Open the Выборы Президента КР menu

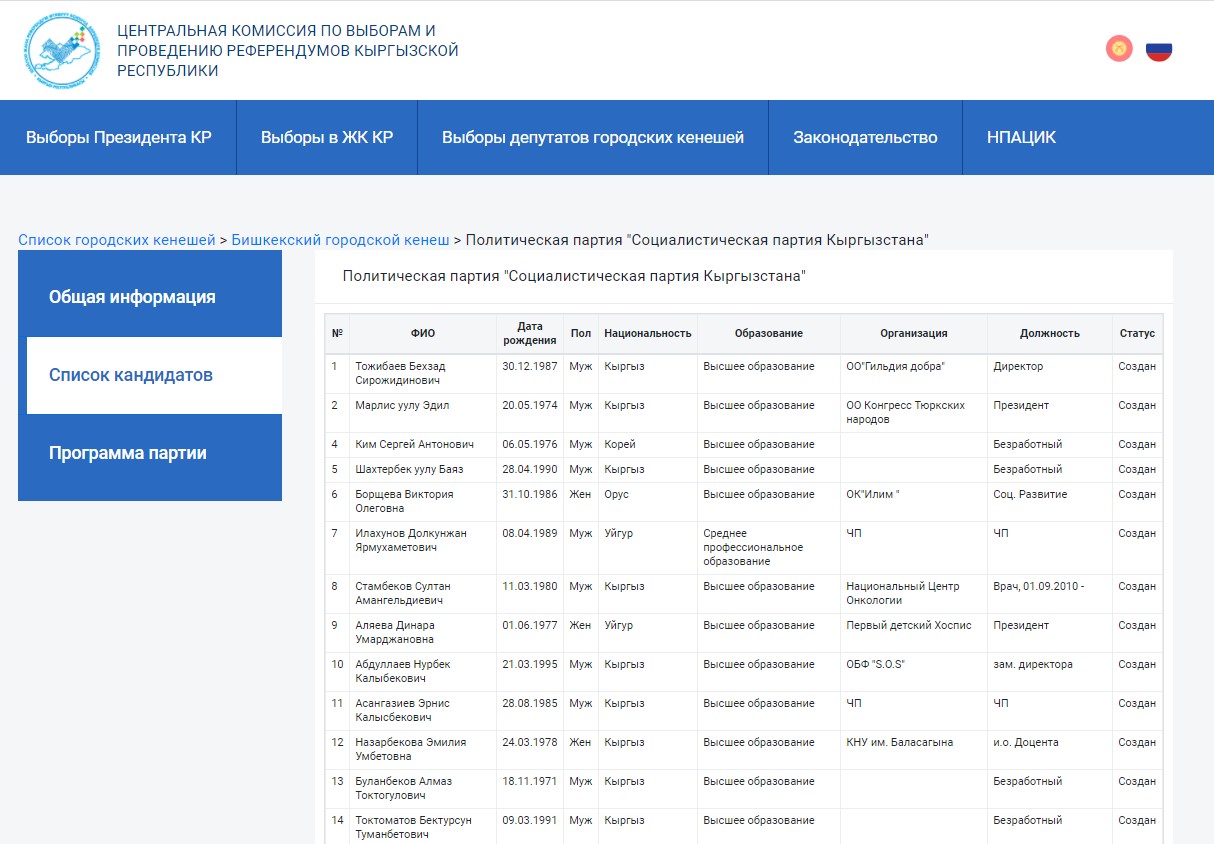coord(118,138)
